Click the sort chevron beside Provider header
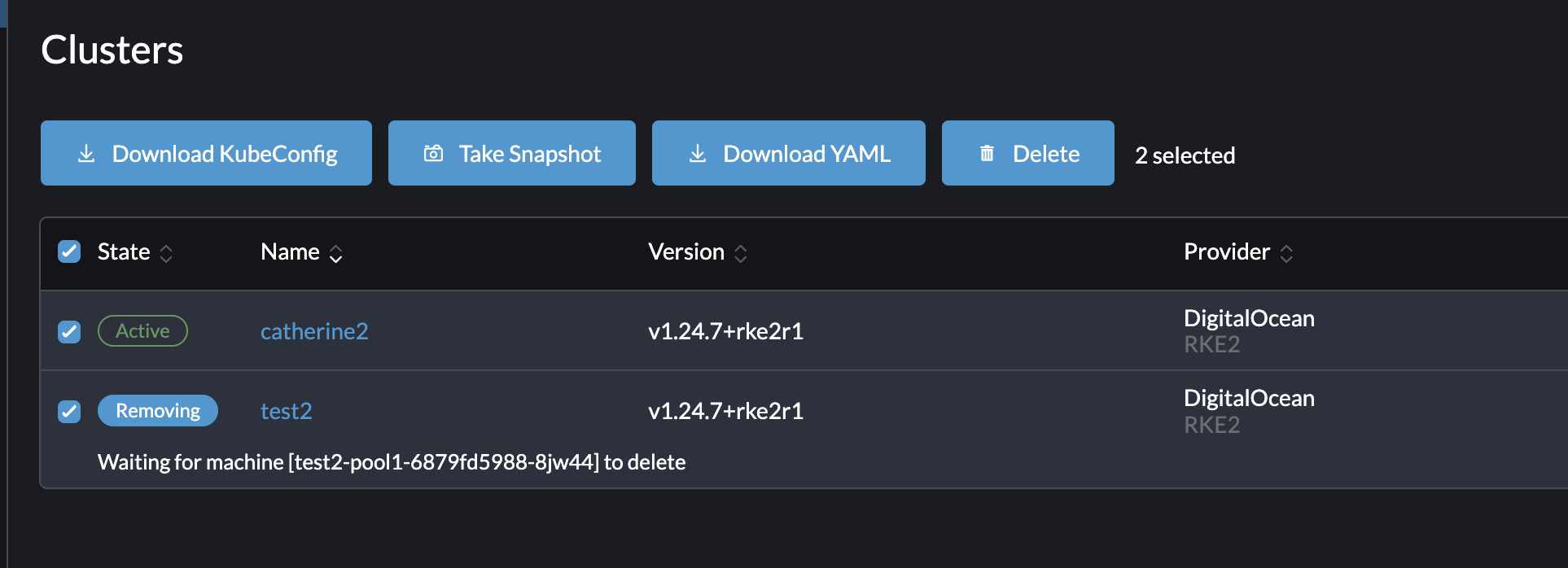This screenshot has height=568, width=1568. tap(1287, 253)
